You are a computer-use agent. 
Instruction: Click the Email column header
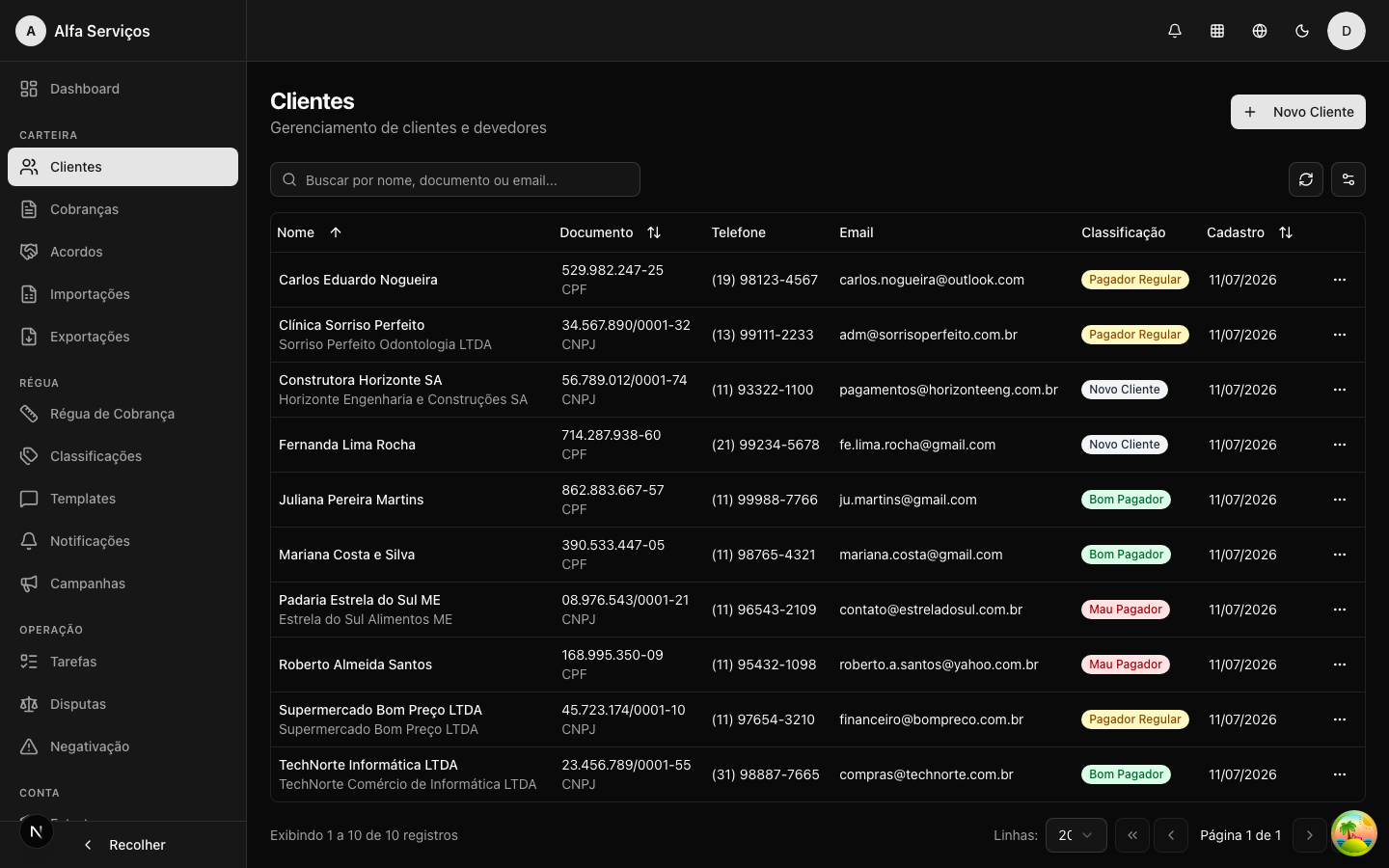[x=857, y=232]
